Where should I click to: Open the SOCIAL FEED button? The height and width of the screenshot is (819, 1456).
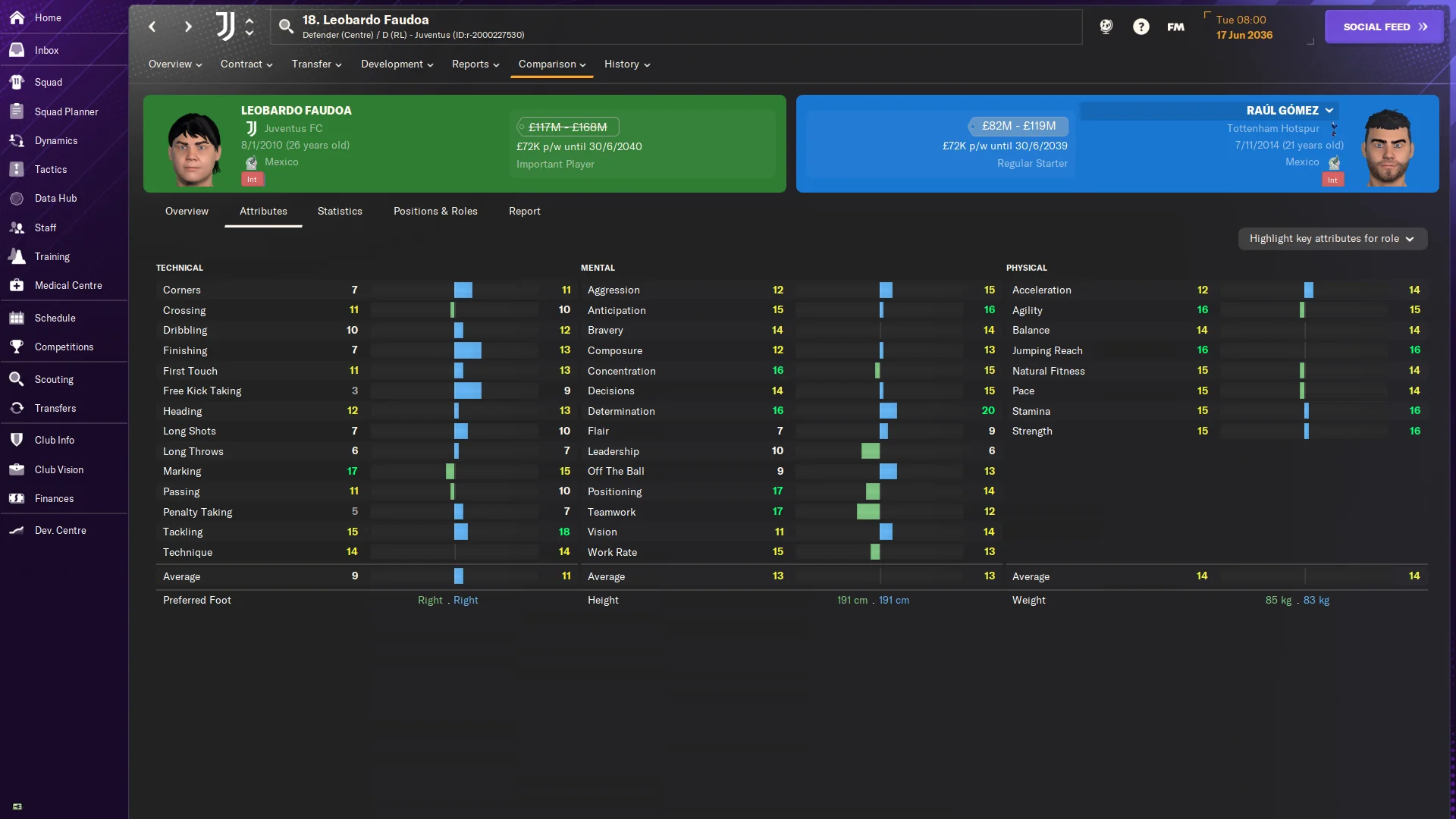pyautogui.click(x=1384, y=27)
